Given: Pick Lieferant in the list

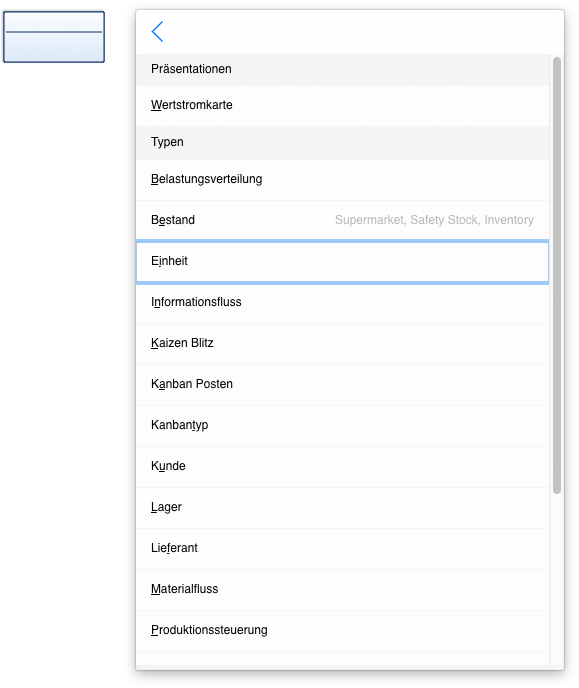Looking at the screenshot, I should (342, 548).
